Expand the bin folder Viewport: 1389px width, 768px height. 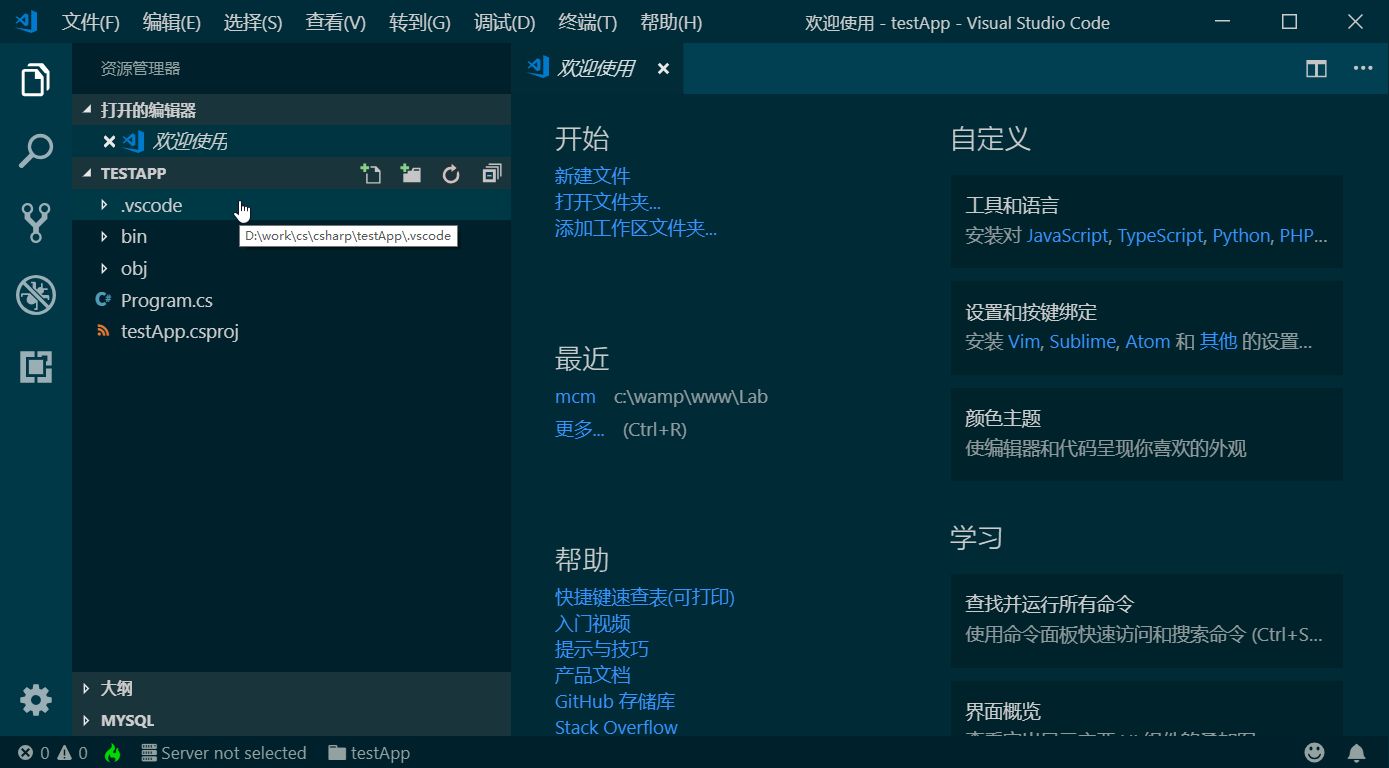coord(133,237)
